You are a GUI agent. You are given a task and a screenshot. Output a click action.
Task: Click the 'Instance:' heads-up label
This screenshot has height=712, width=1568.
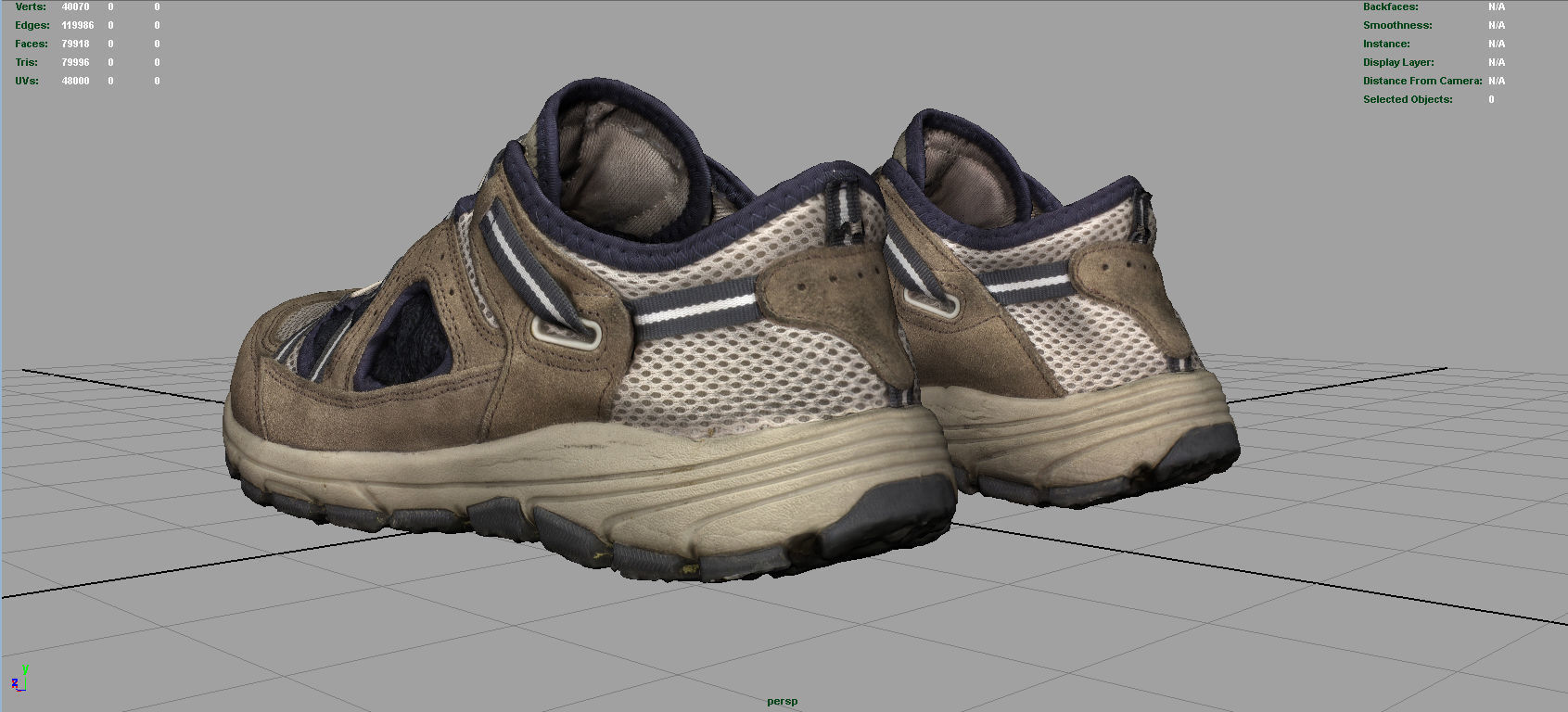[1386, 44]
